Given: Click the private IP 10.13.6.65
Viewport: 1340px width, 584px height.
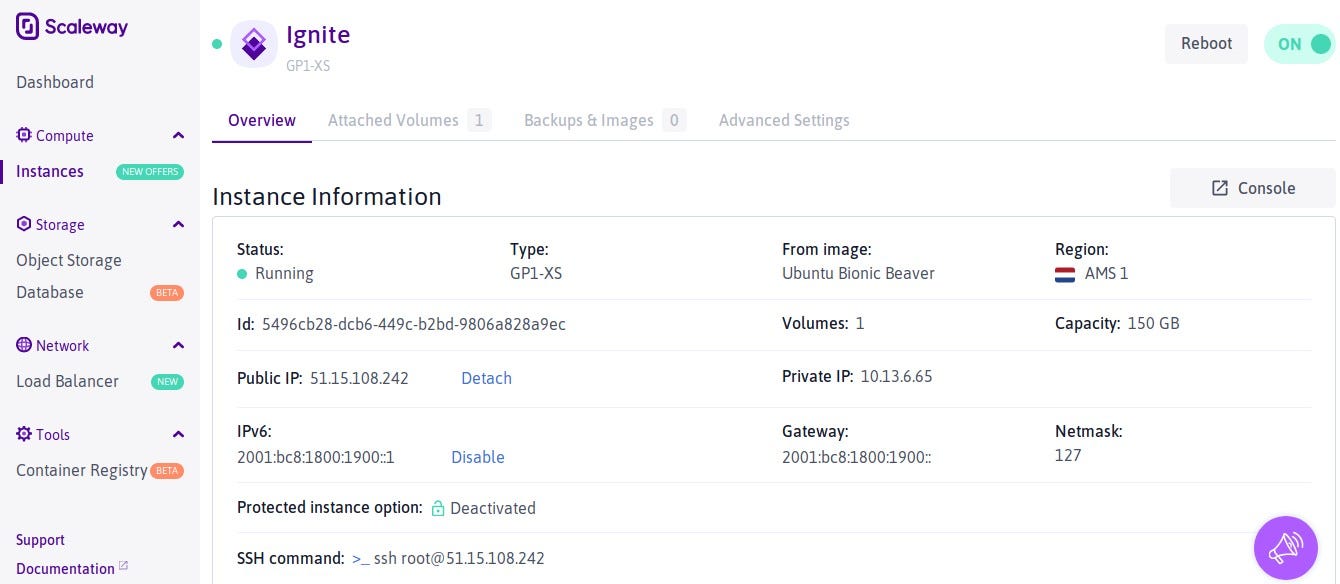Looking at the screenshot, I should 896,377.
